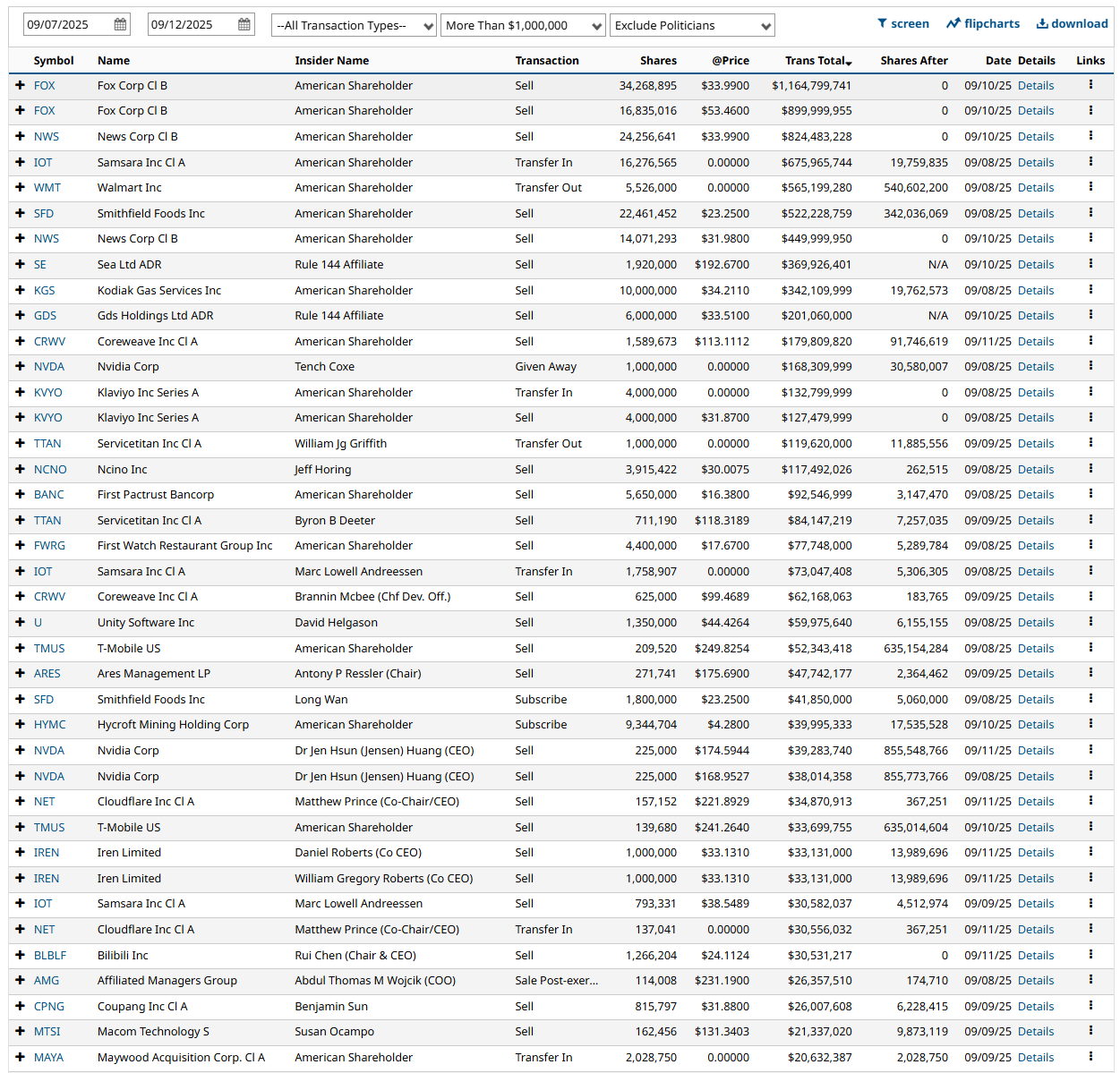Viewport: 1120px width, 1073px height.
Task: Expand the MAYA Maywood Acquisition row
Action: point(20,1057)
